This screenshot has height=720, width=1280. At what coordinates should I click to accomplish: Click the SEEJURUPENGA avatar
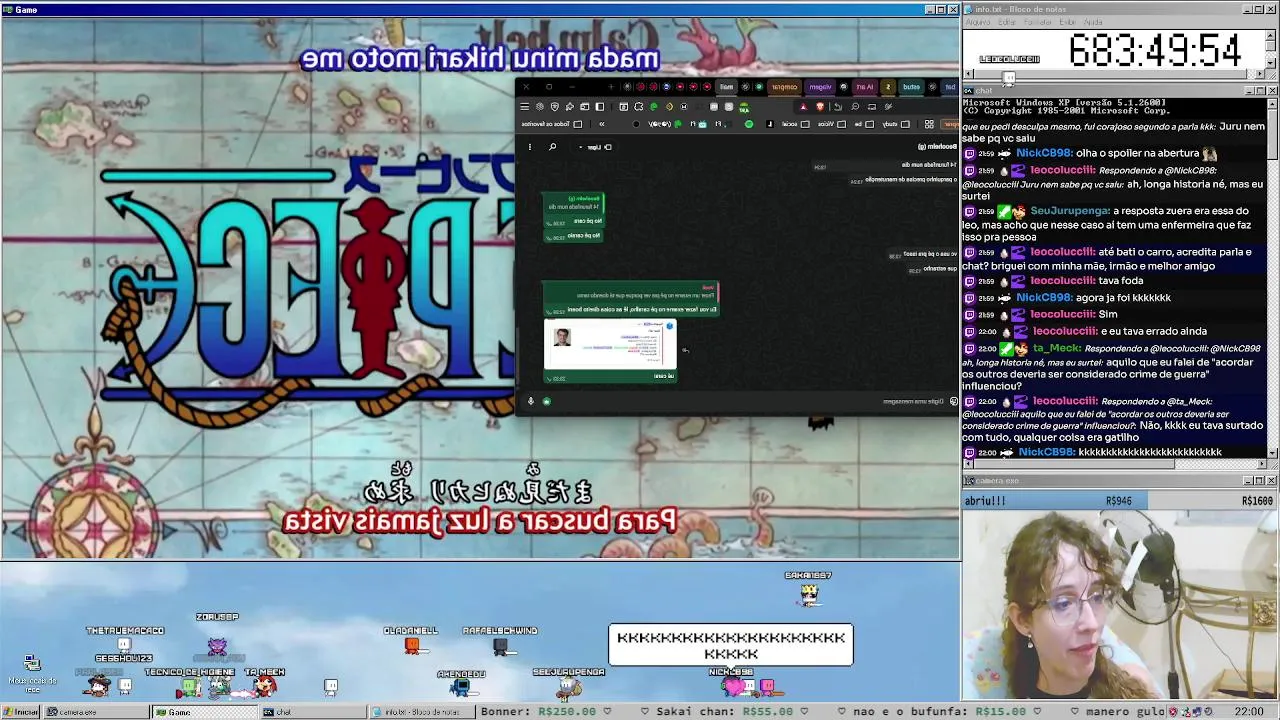pos(569,687)
